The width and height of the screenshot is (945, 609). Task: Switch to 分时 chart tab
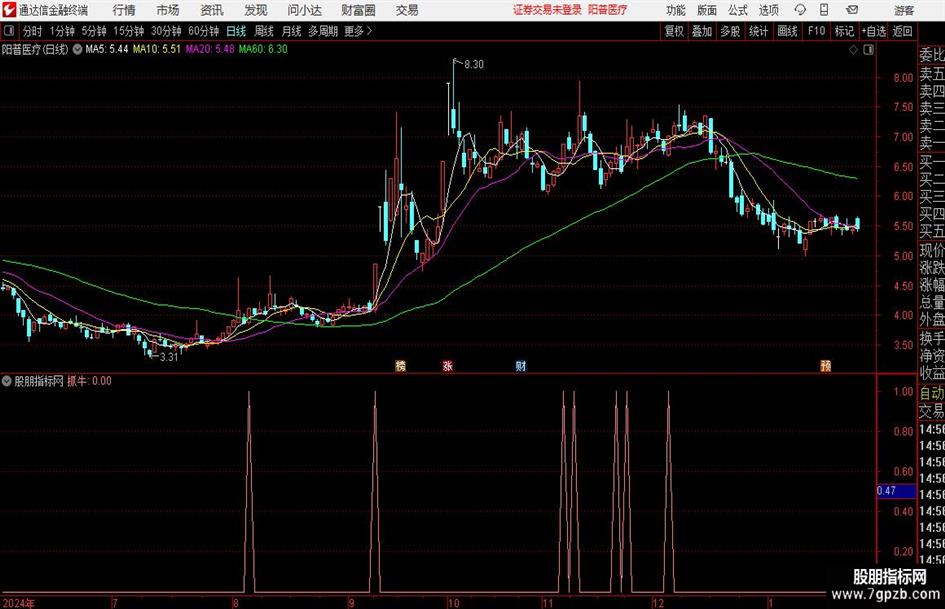tap(32, 31)
